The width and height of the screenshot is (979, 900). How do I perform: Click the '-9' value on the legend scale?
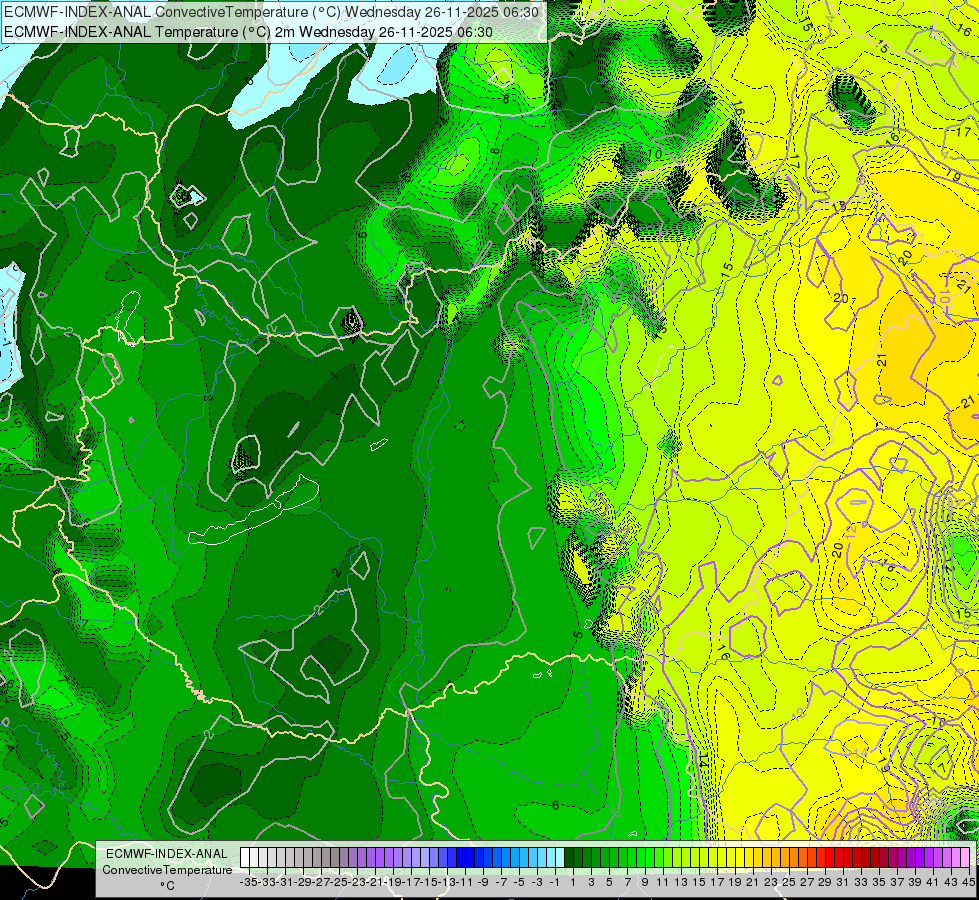pyautogui.click(x=483, y=882)
